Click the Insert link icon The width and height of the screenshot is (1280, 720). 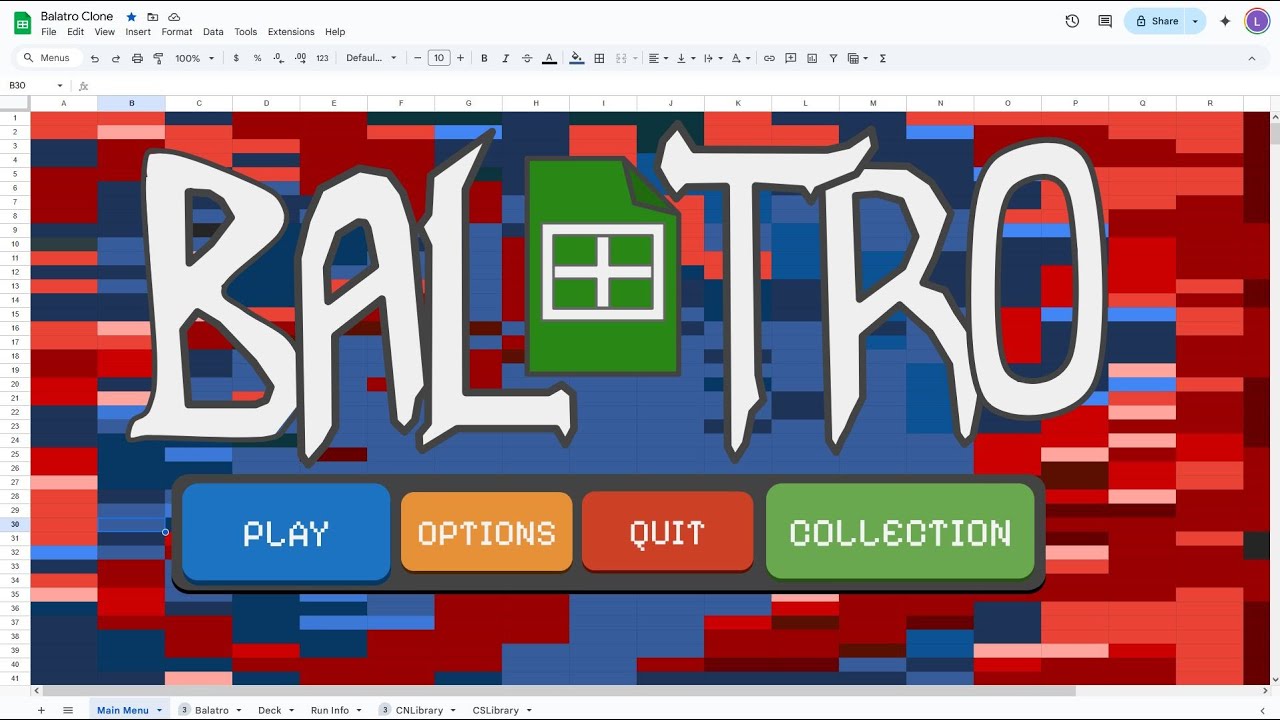click(x=769, y=58)
